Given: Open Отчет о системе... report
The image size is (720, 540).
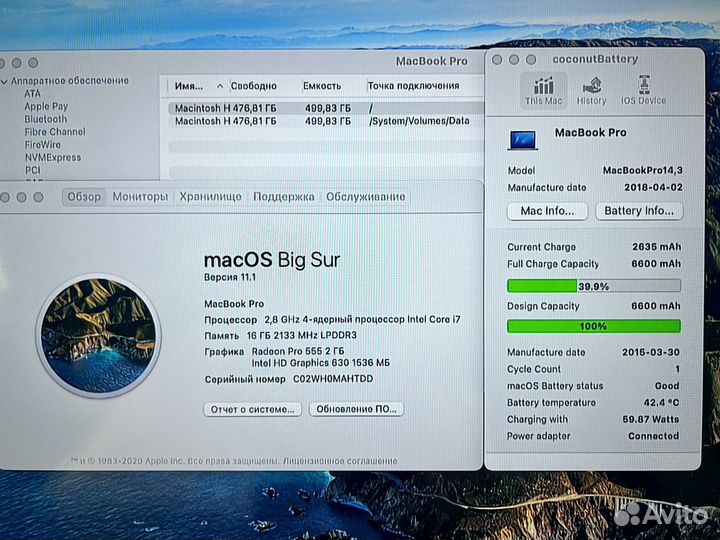Looking at the screenshot, I should [x=253, y=409].
